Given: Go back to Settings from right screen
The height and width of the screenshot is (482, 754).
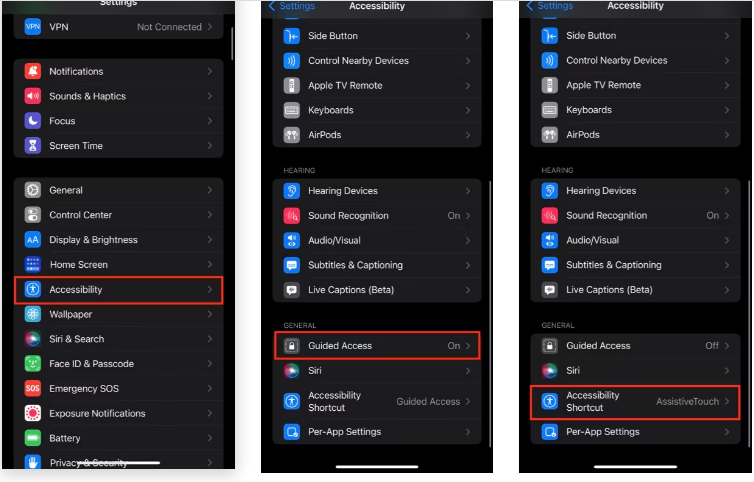Looking at the screenshot, I should click(x=550, y=6).
